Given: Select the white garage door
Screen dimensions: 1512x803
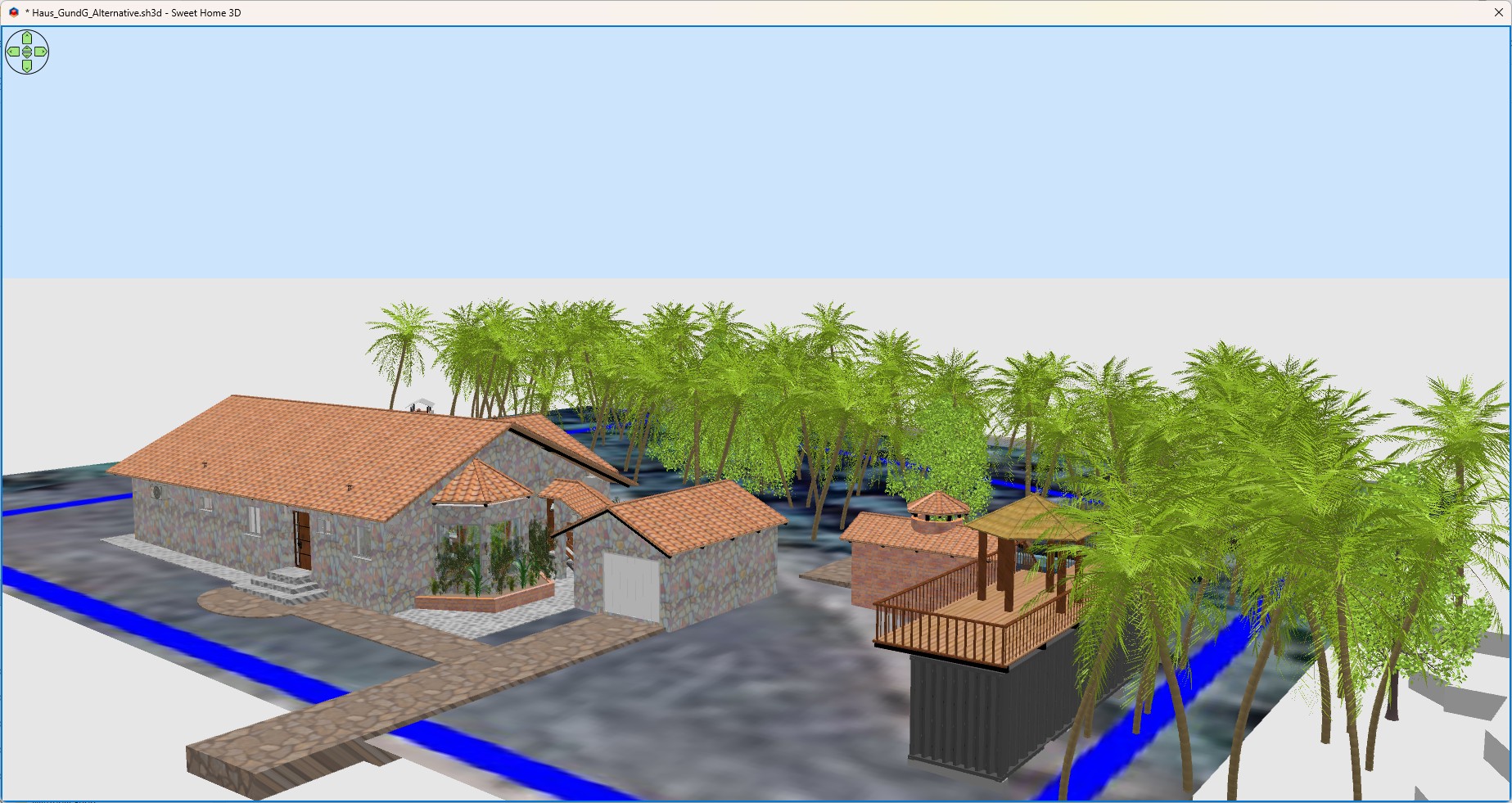Looking at the screenshot, I should [630, 585].
